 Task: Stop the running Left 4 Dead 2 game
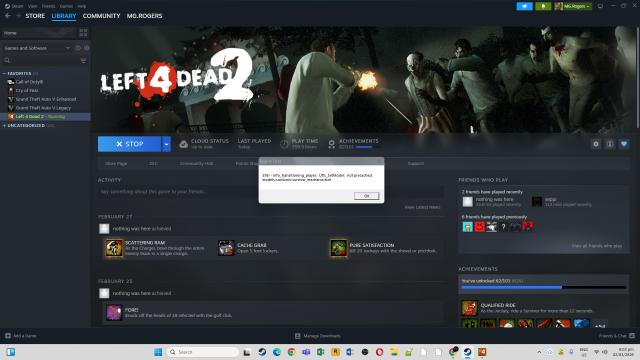[x=129, y=144]
